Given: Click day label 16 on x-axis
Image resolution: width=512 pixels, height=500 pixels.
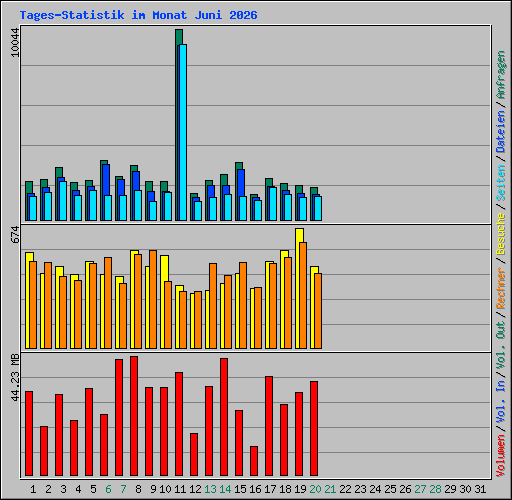Looking at the screenshot, I should tap(255, 489).
